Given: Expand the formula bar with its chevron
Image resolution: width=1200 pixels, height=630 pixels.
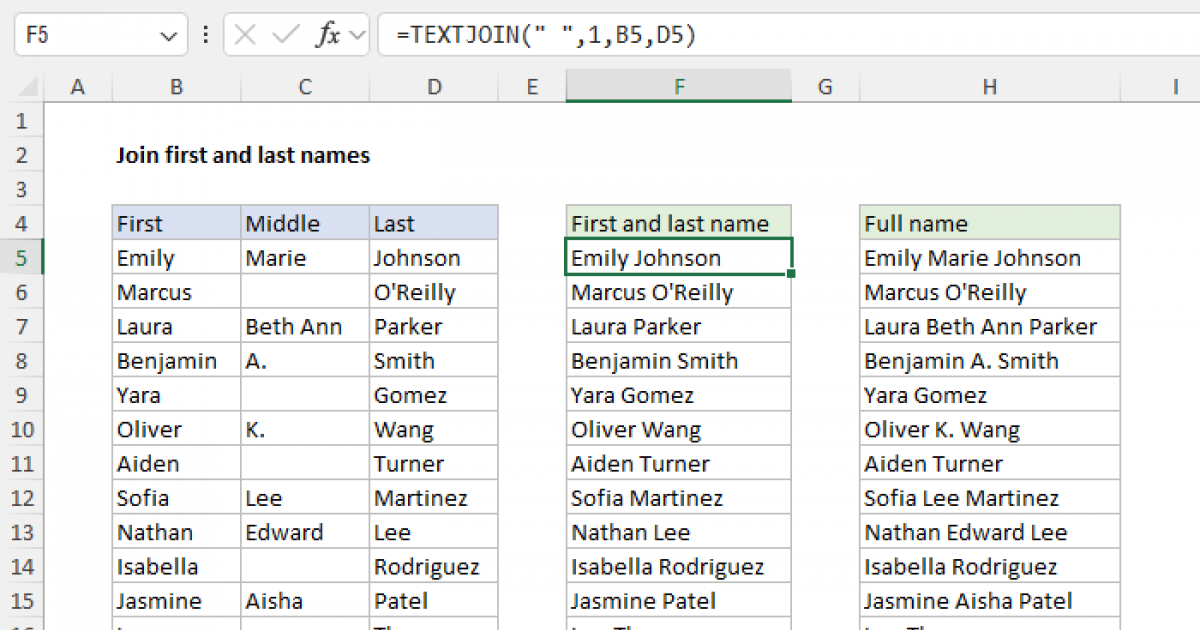Looking at the screenshot, I should coord(356,33).
